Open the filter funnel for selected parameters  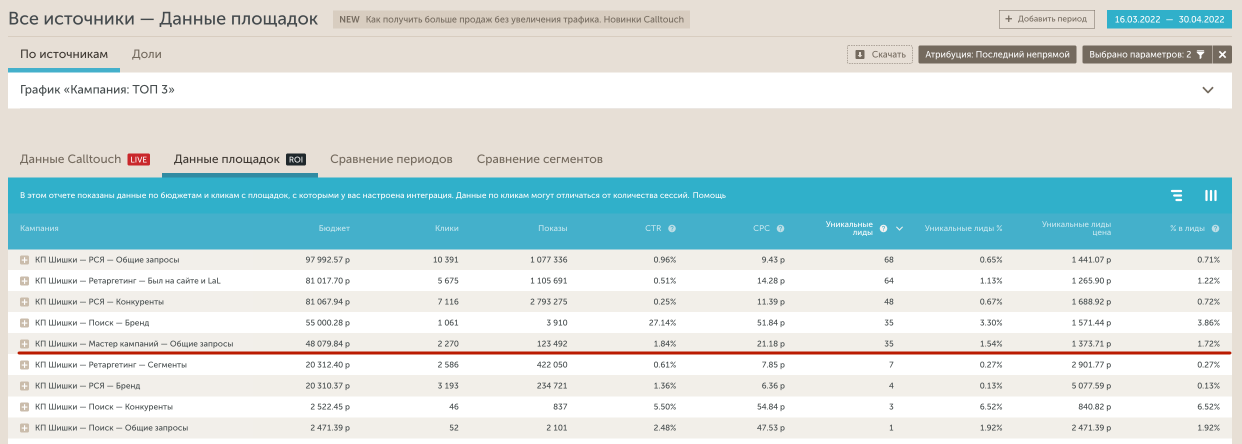click(1201, 55)
